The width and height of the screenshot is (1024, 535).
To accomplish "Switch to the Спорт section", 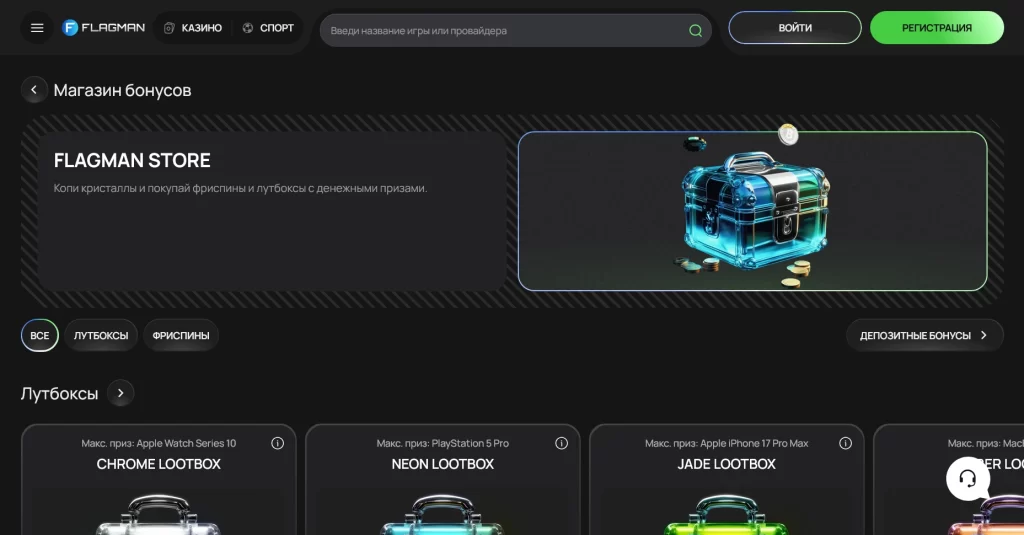I will coord(267,28).
